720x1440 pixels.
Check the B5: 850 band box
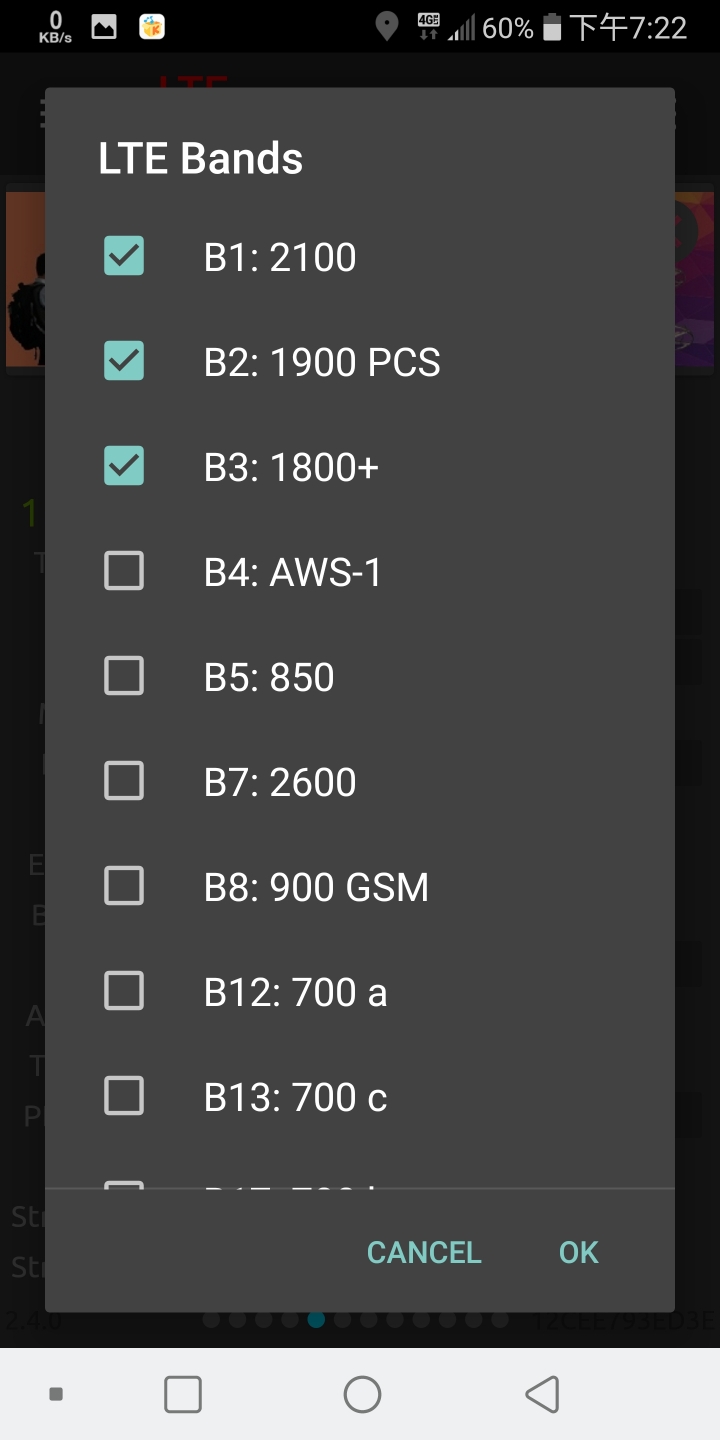(124, 676)
